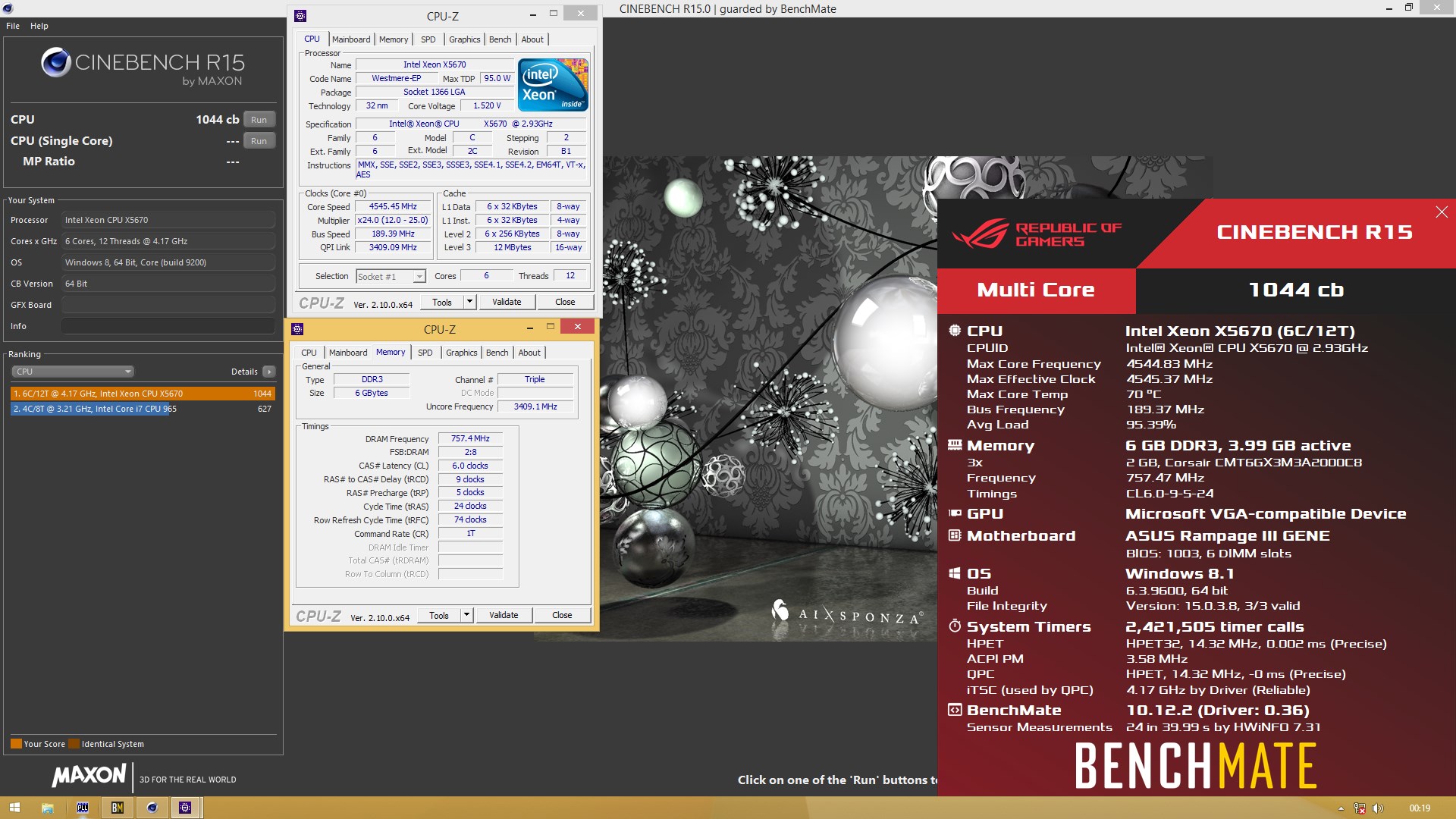Viewport: 1456px width, 819px height.
Task: Click Validate in the upper CPU-Z window
Action: [507, 302]
